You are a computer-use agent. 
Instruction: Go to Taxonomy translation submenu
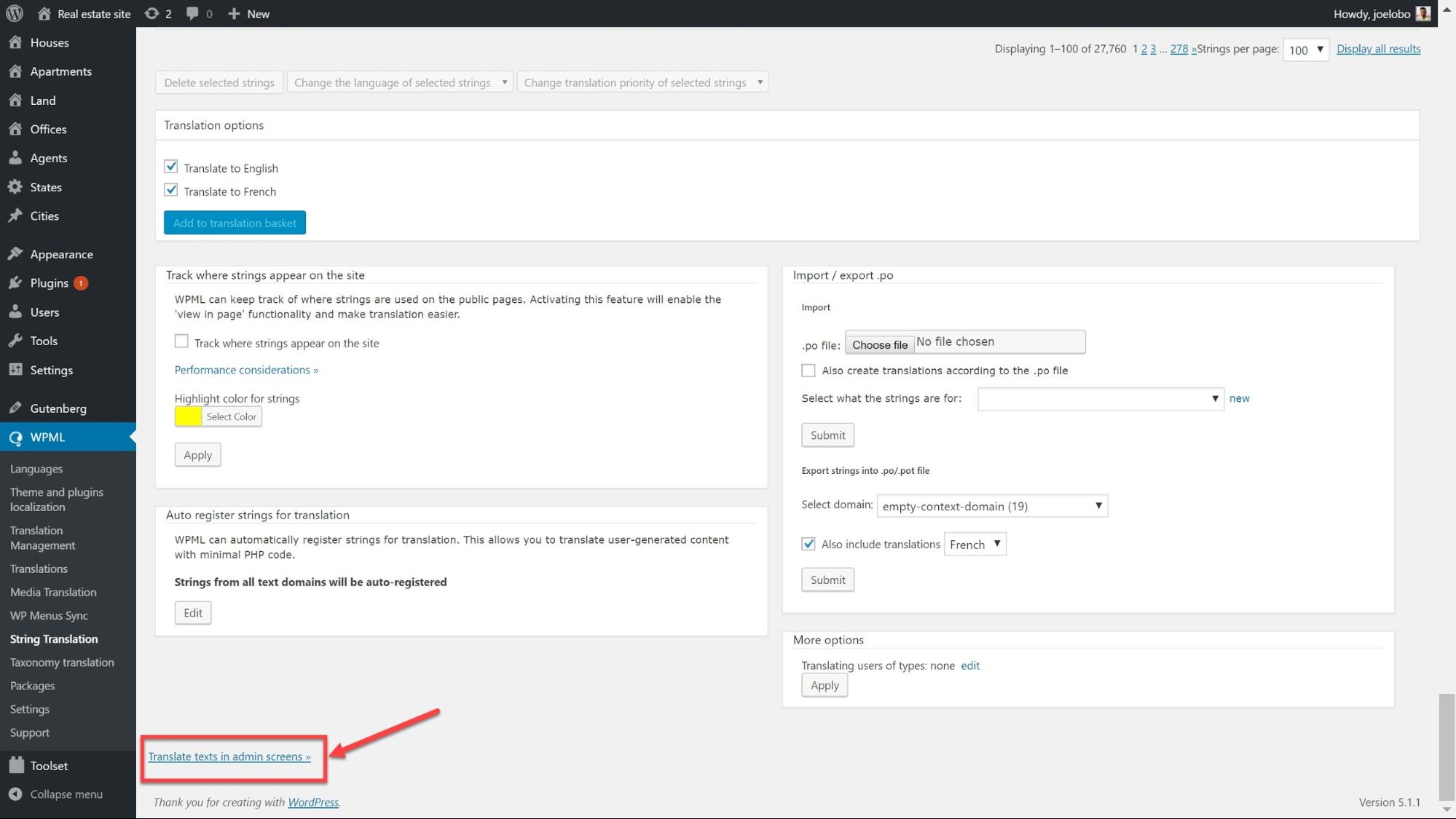click(x=62, y=662)
